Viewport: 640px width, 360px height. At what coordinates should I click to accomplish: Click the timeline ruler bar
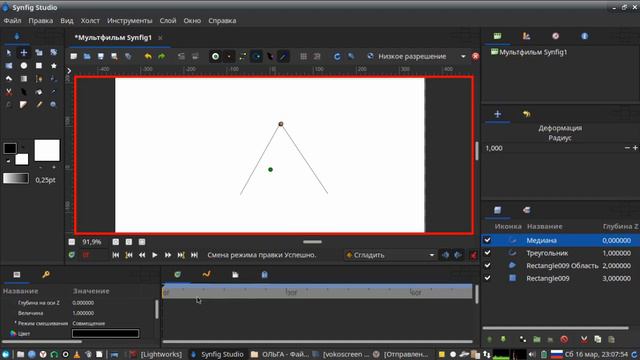[x=317, y=292]
